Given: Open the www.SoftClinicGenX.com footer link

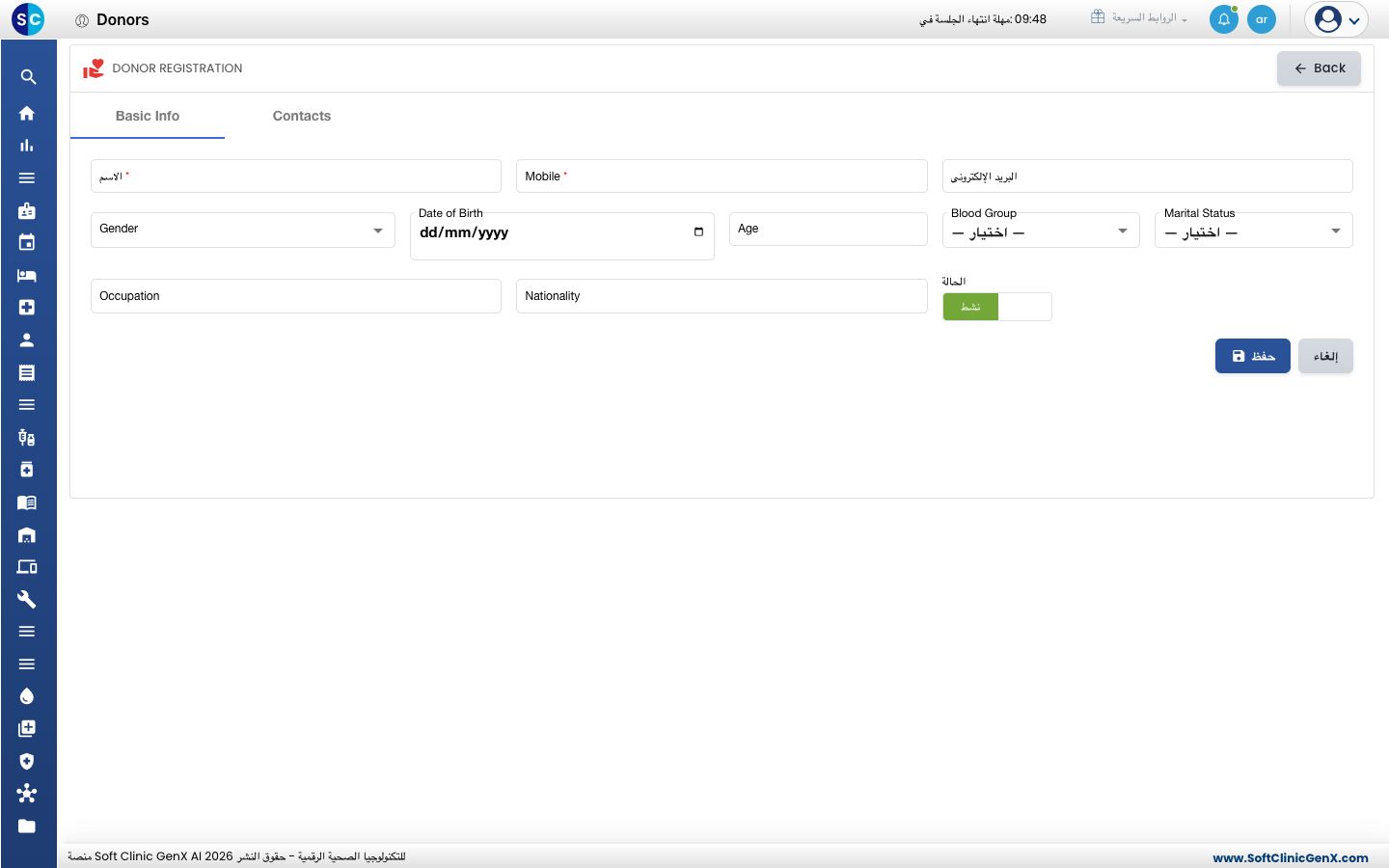Looking at the screenshot, I should point(1291,857).
